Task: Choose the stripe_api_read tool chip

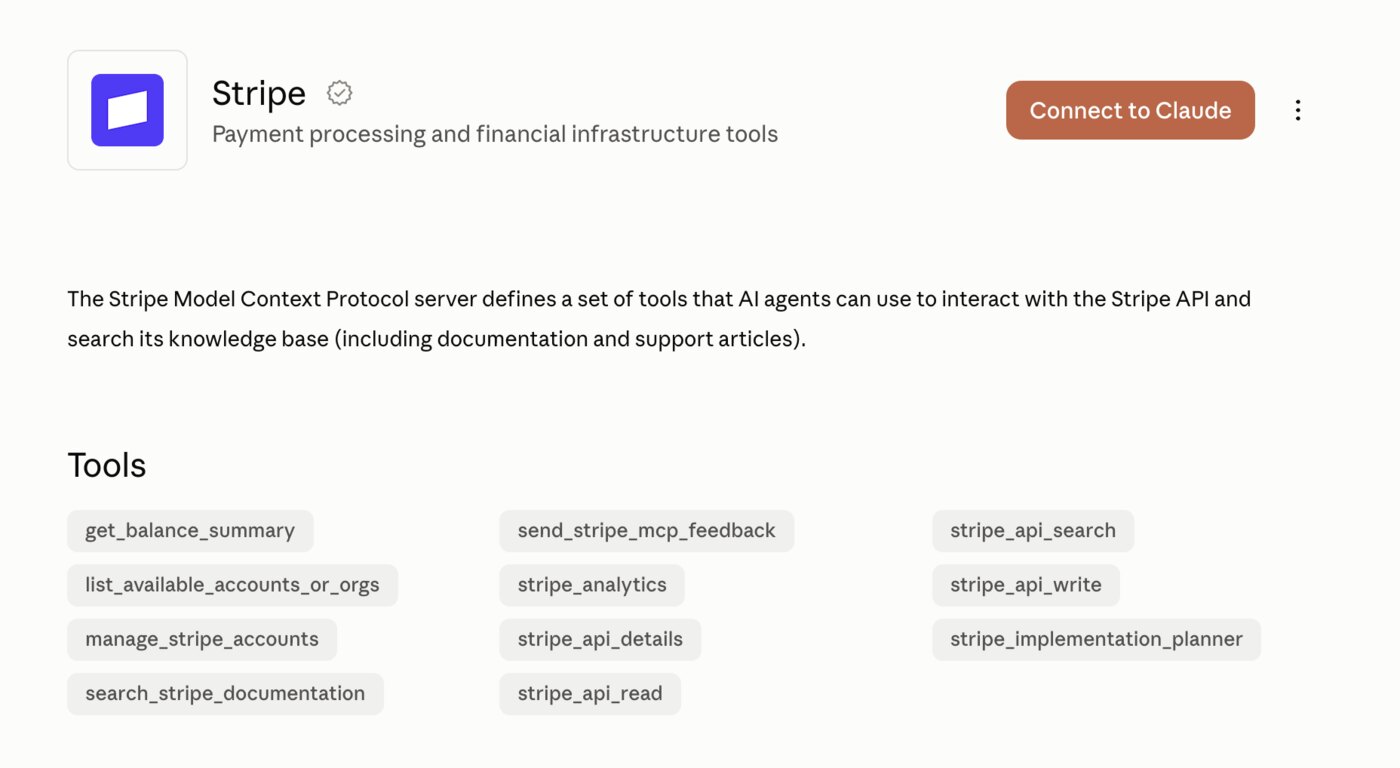Action: coord(590,694)
